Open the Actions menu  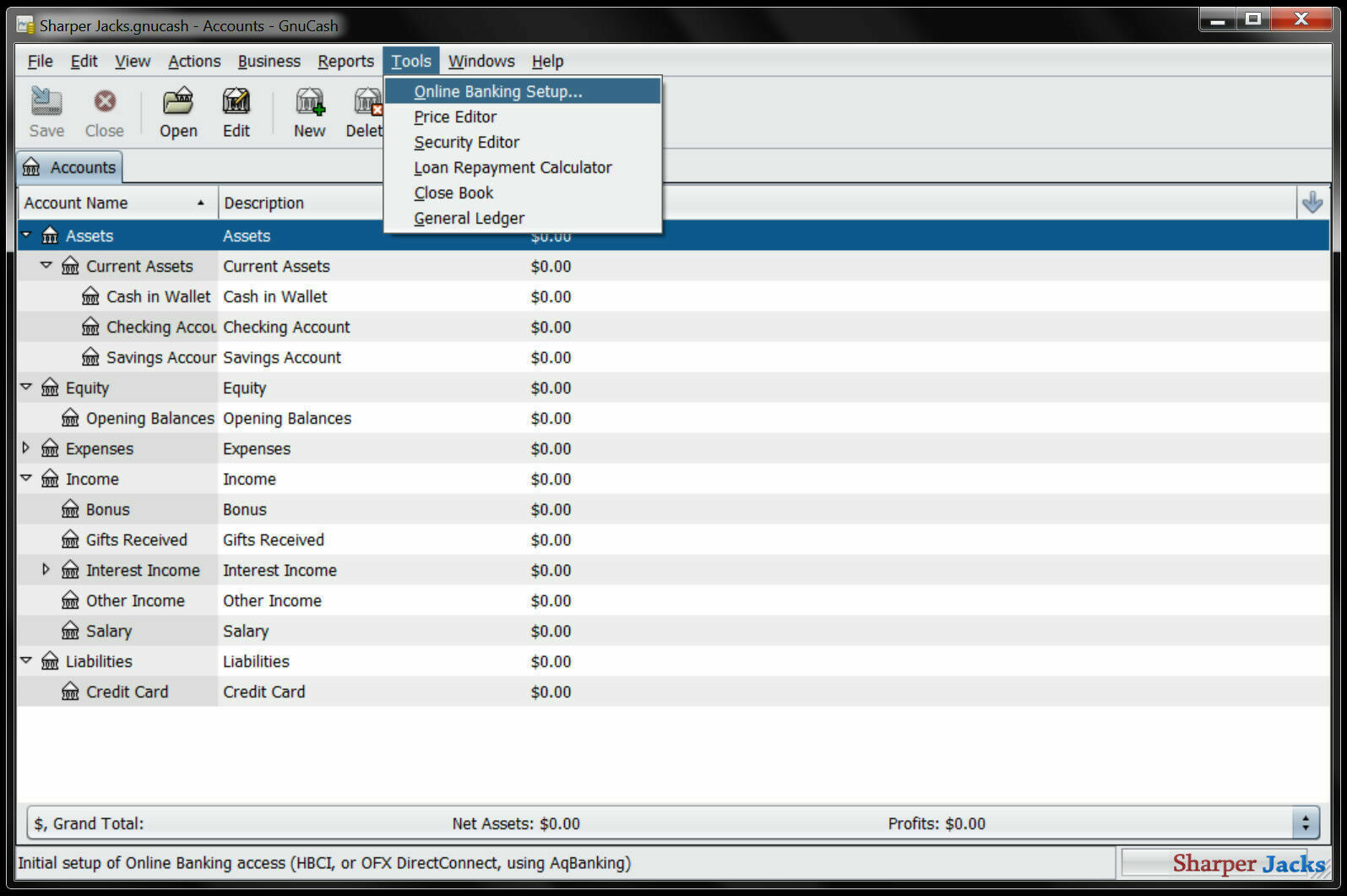click(x=194, y=61)
